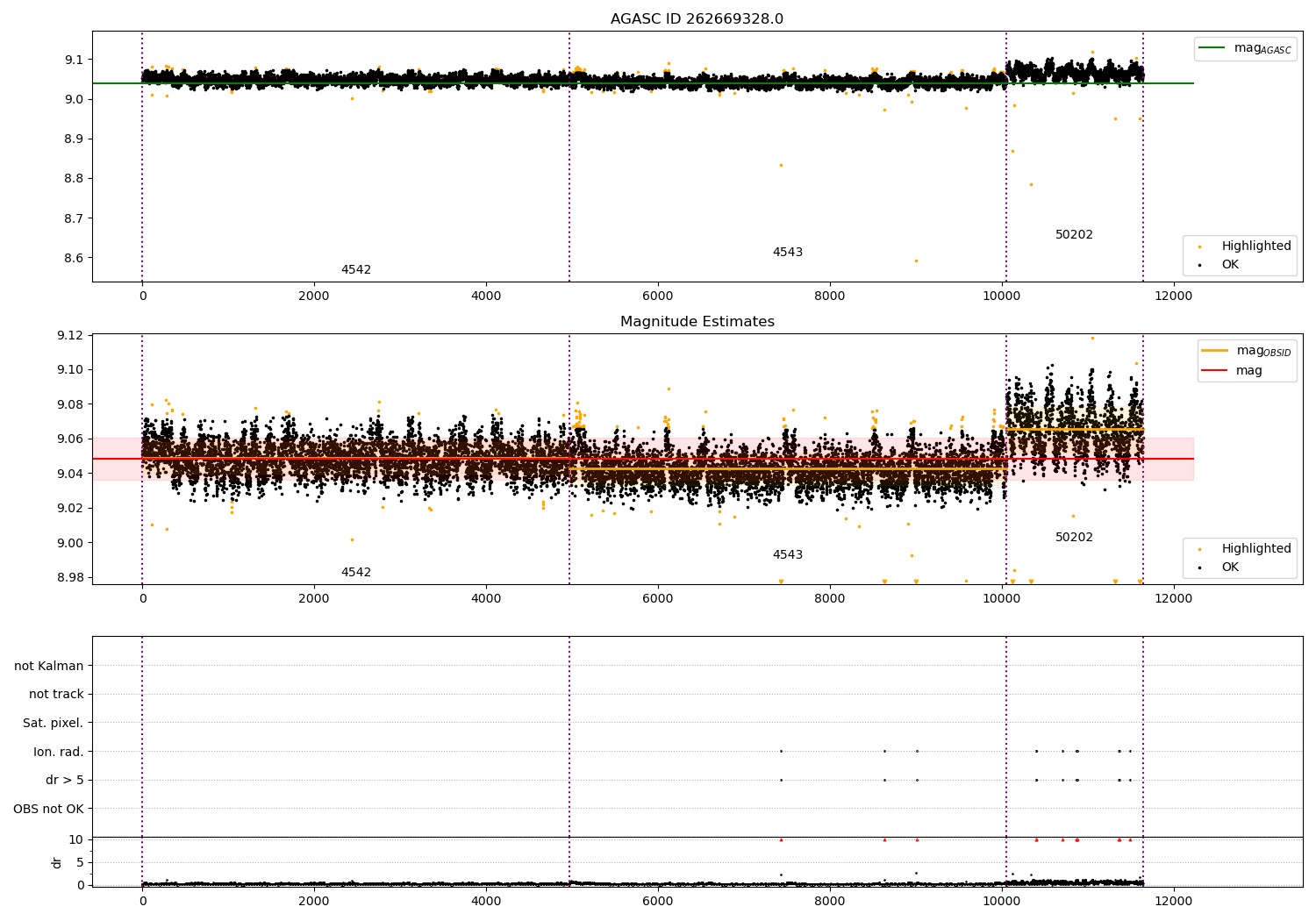Click the 50202 obsid label in top plot
This screenshot has height=921, width=1316.
point(1074,235)
